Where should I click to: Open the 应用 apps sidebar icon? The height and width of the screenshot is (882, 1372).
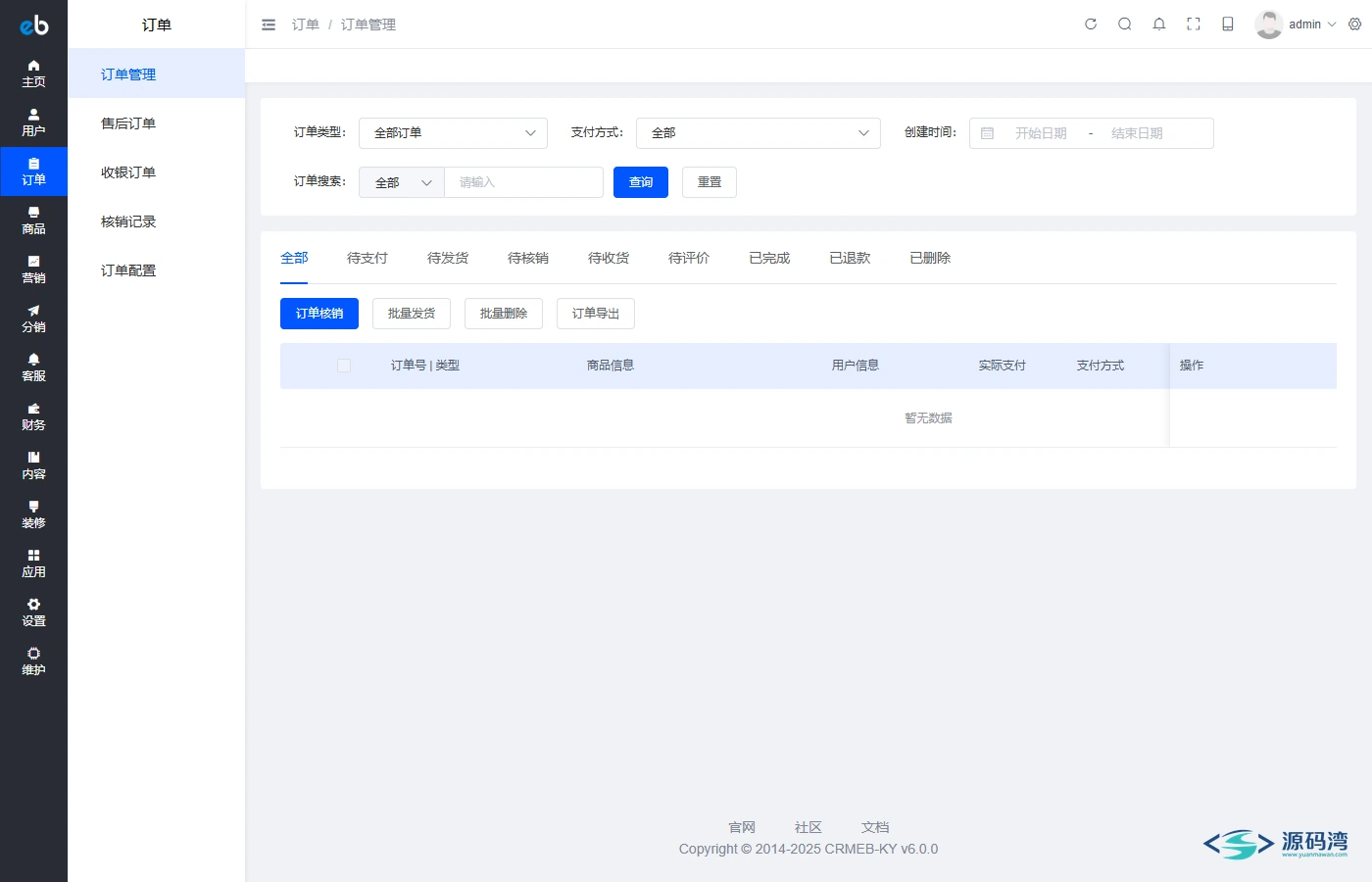coord(33,563)
